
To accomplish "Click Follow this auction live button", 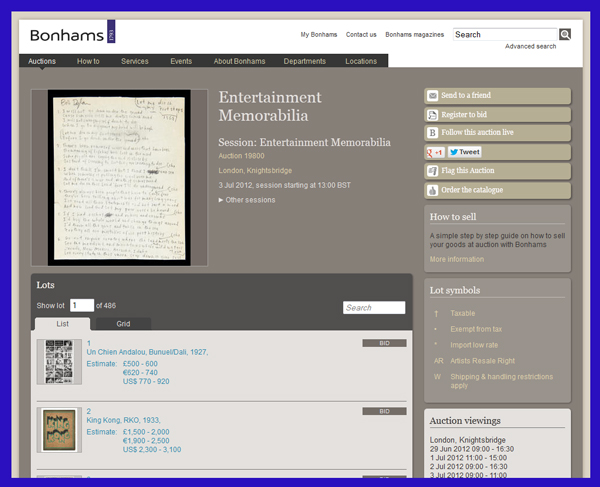I will coord(497,133).
